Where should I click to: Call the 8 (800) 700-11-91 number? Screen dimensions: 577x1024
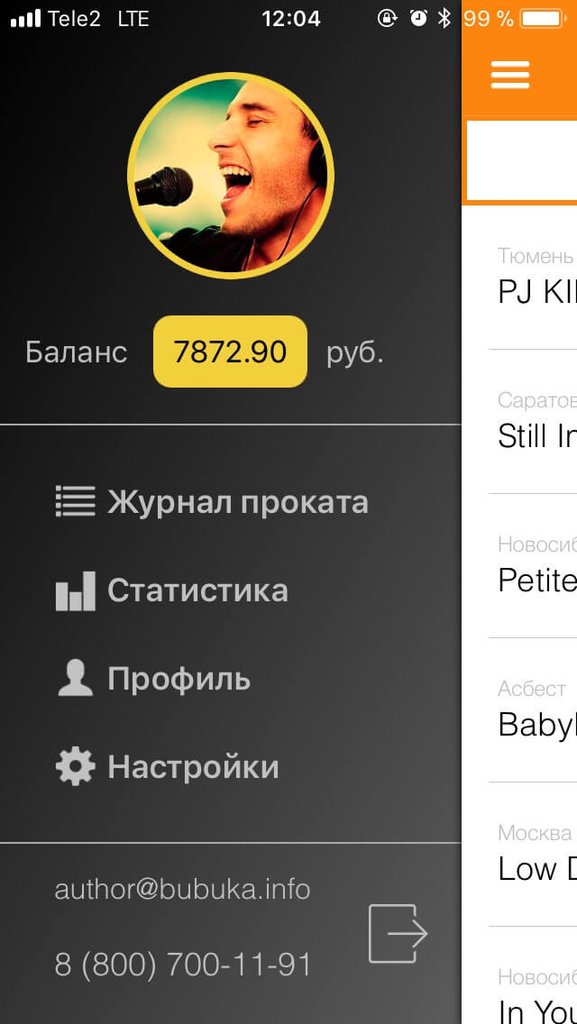tap(183, 965)
